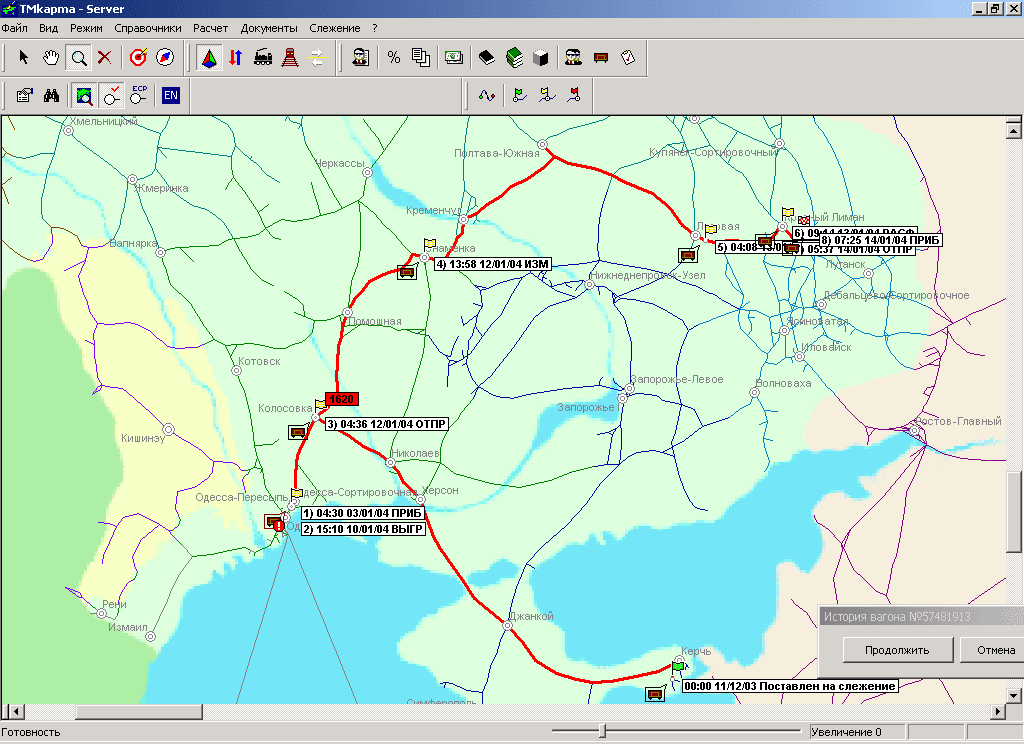Click the green banknotes icon
1024x744 pixels.
click(454, 58)
